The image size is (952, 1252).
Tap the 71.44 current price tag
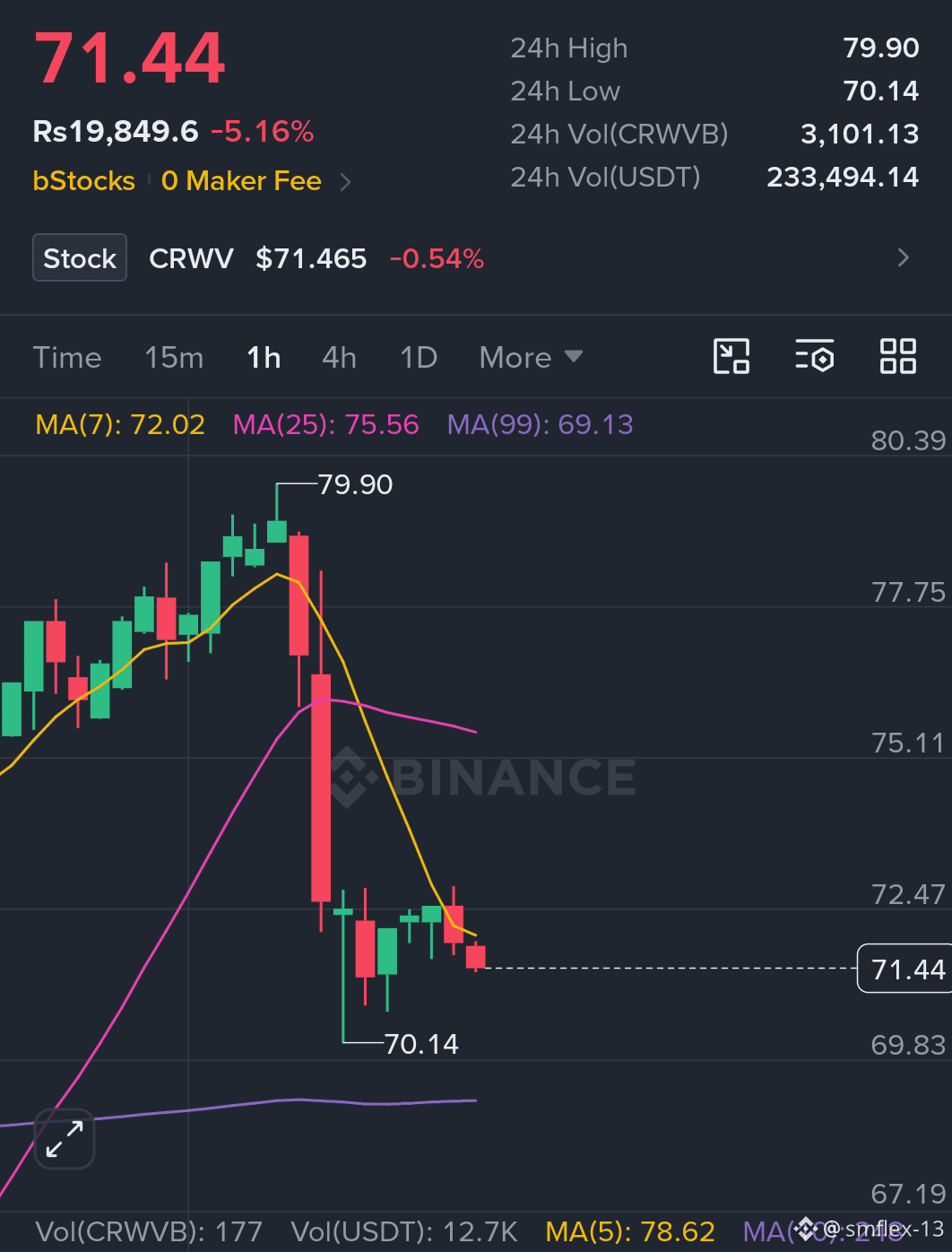(904, 969)
